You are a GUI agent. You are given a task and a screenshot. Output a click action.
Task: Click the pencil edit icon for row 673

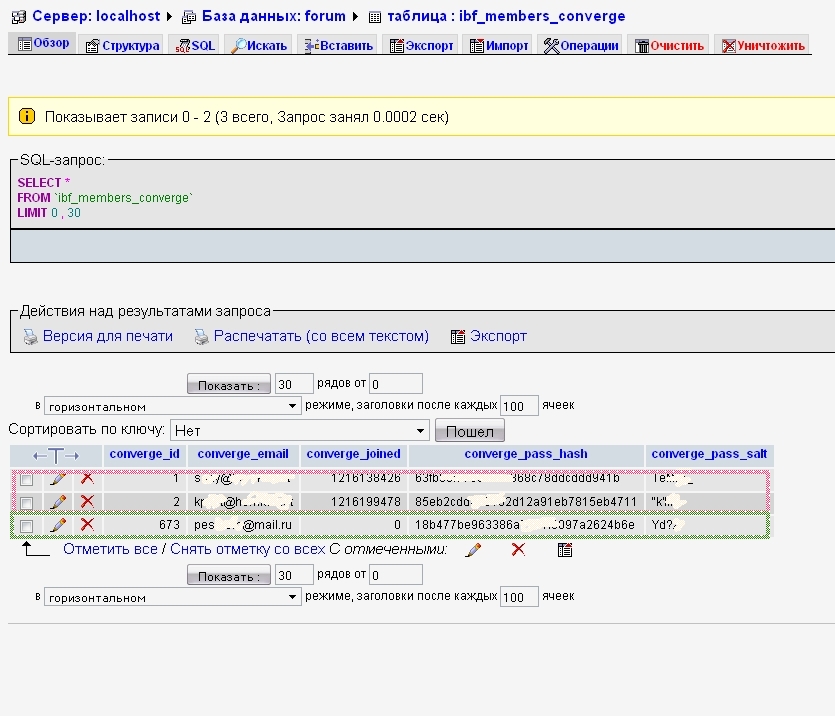pos(58,525)
